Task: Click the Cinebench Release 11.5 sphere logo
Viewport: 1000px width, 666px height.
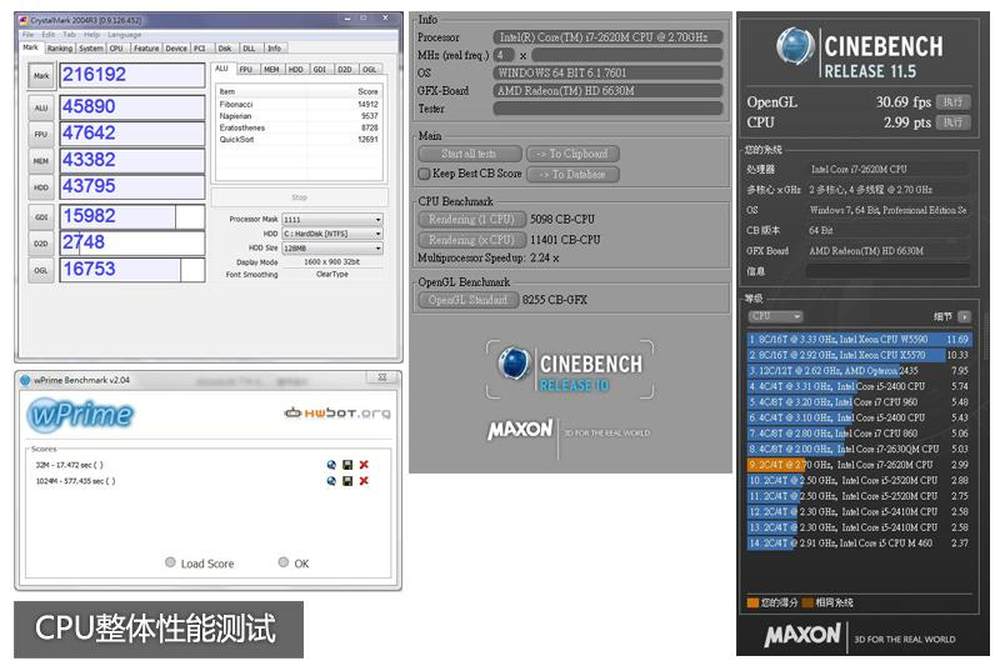Action: (x=795, y=46)
